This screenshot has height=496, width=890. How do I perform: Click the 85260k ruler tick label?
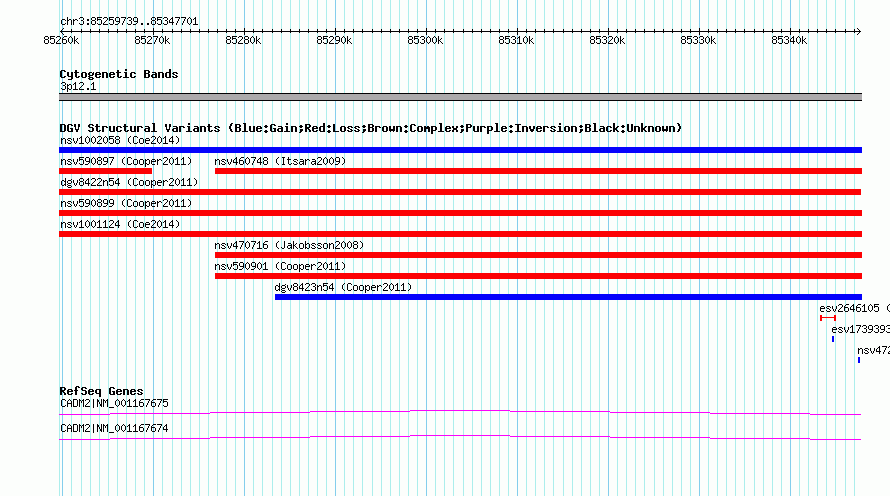61,40
